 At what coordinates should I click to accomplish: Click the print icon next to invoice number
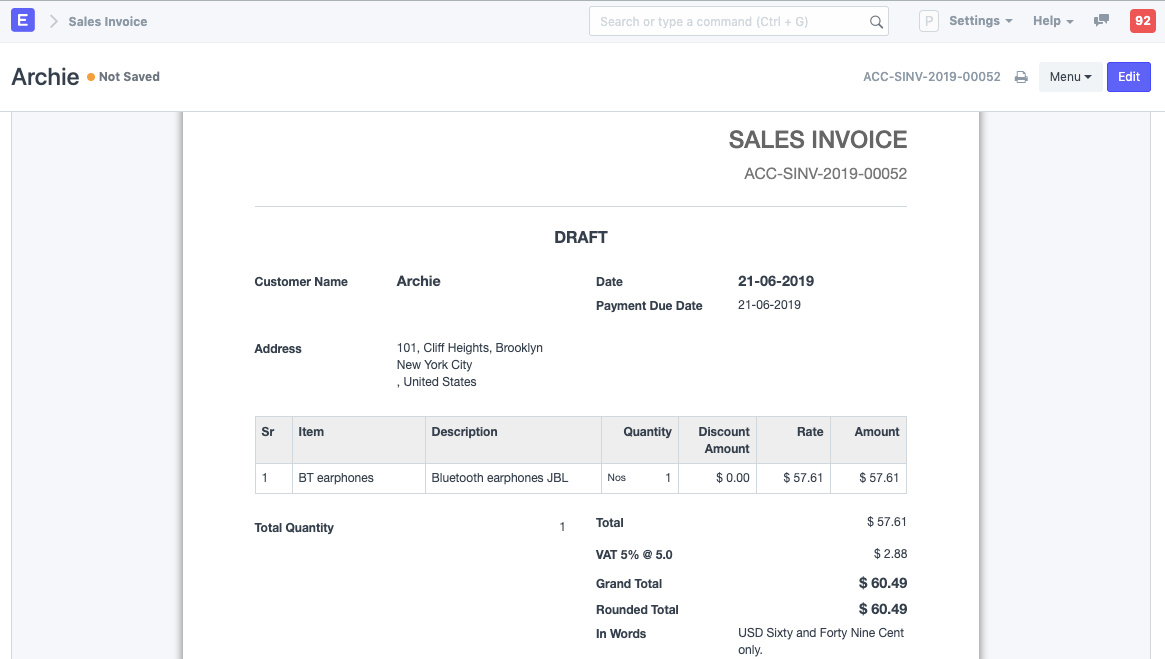[1020, 76]
